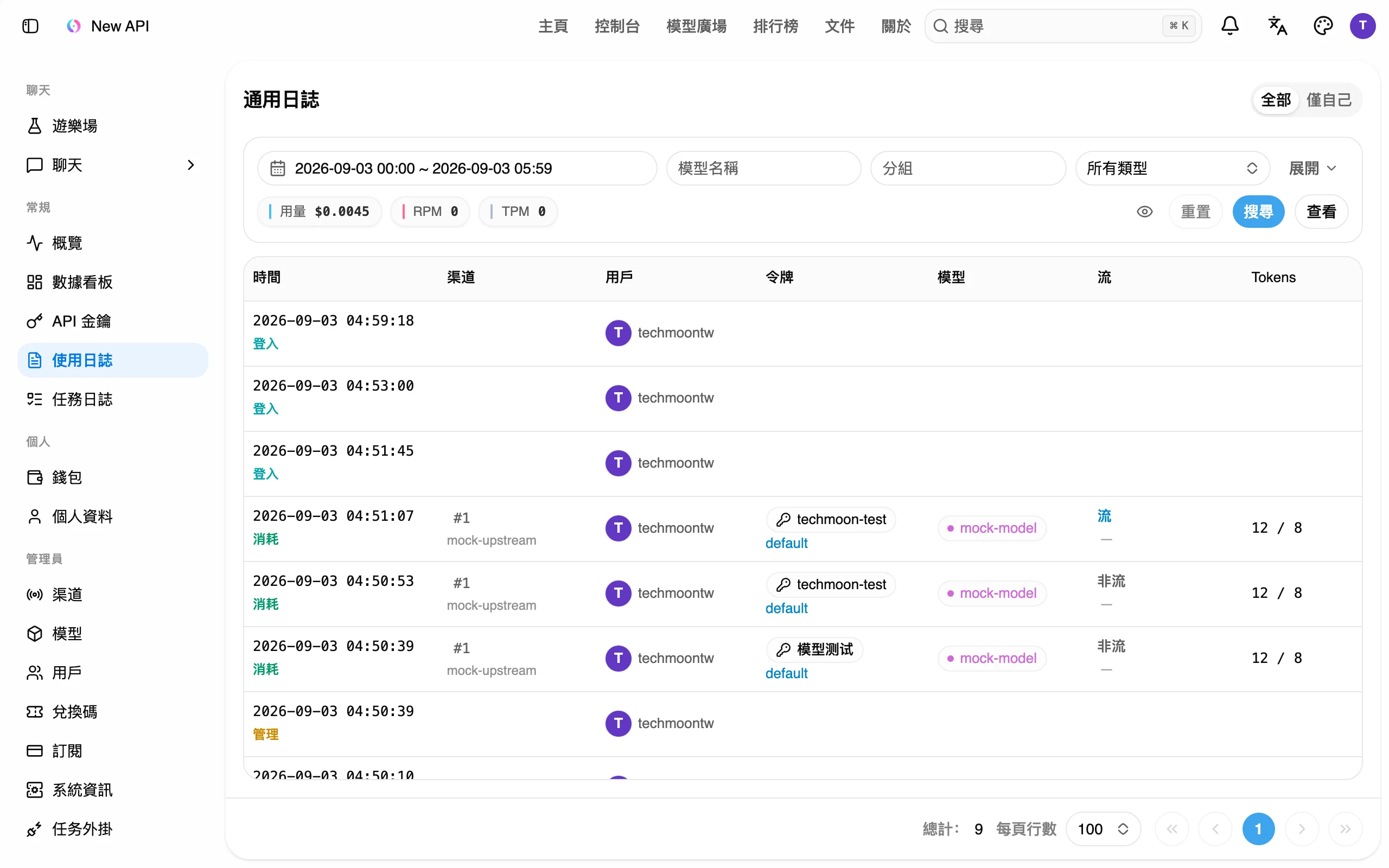Click the blue 搜尋 button
The image size is (1389, 868).
click(1258, 212)
